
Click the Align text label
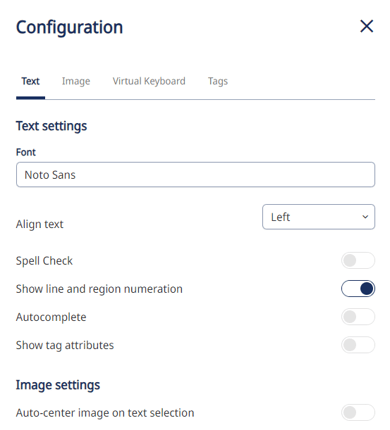click(x=39, y=224)
